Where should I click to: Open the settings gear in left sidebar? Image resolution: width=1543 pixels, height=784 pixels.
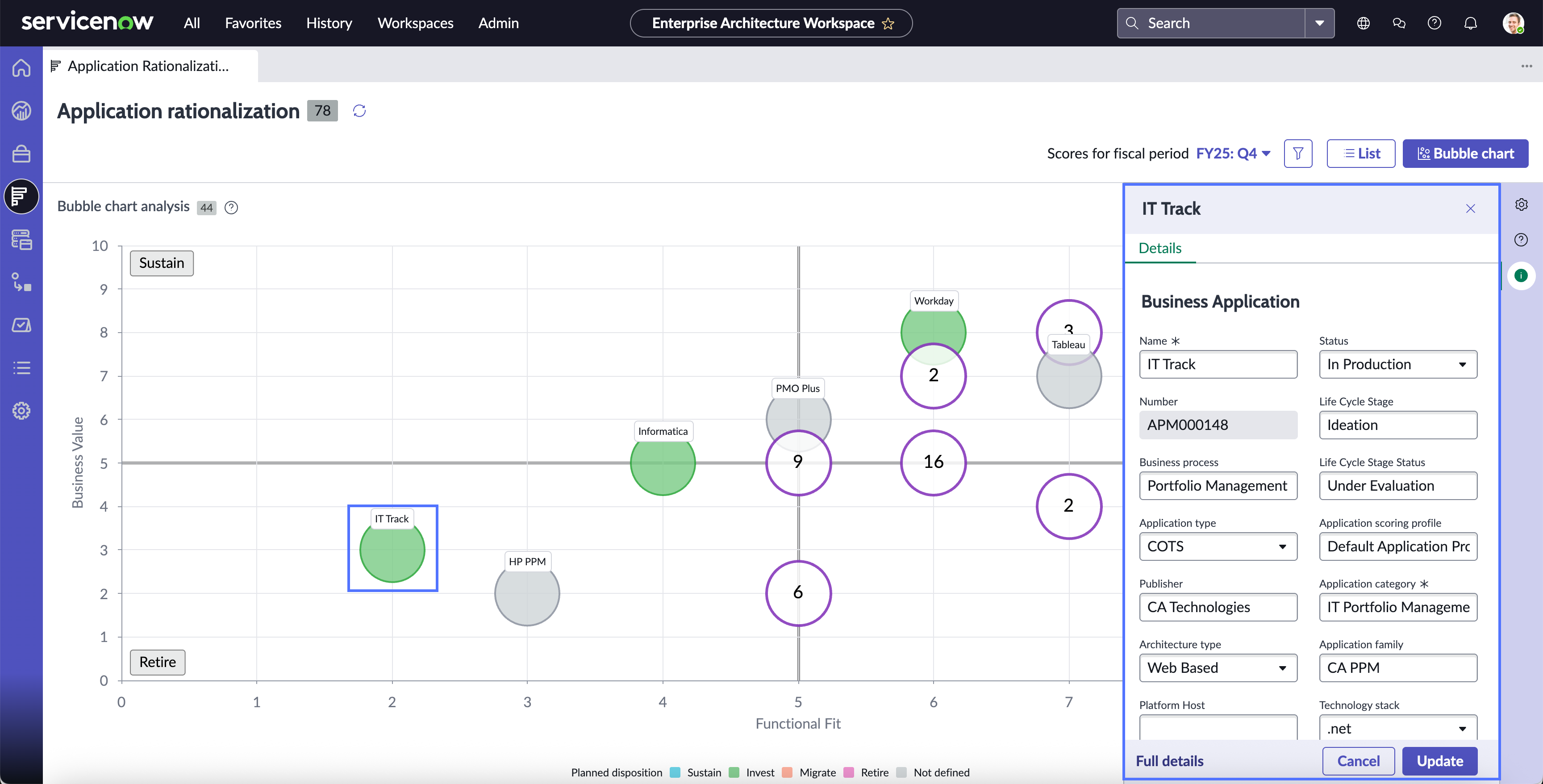21,411
